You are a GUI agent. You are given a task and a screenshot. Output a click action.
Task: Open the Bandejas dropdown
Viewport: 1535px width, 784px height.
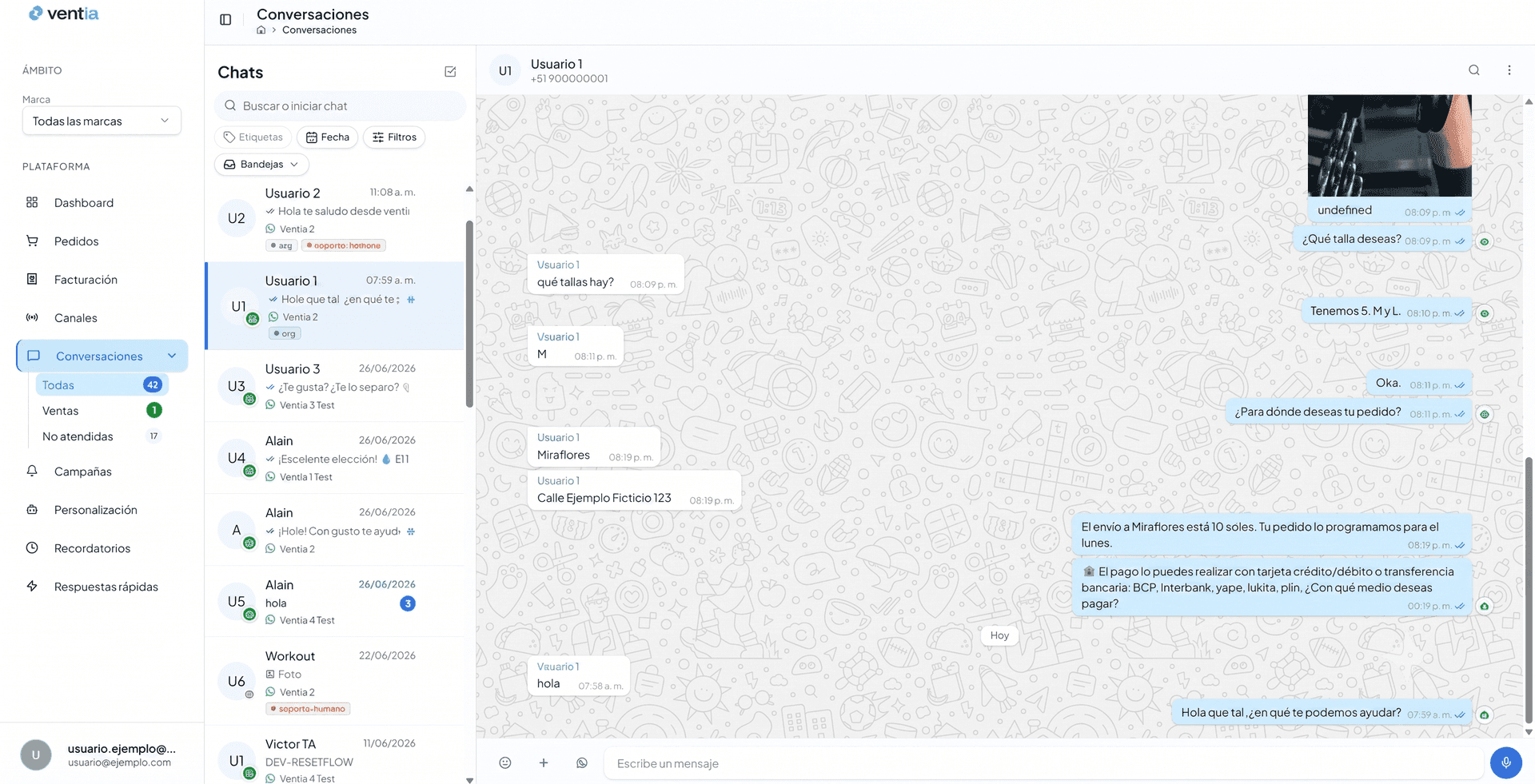261,164
